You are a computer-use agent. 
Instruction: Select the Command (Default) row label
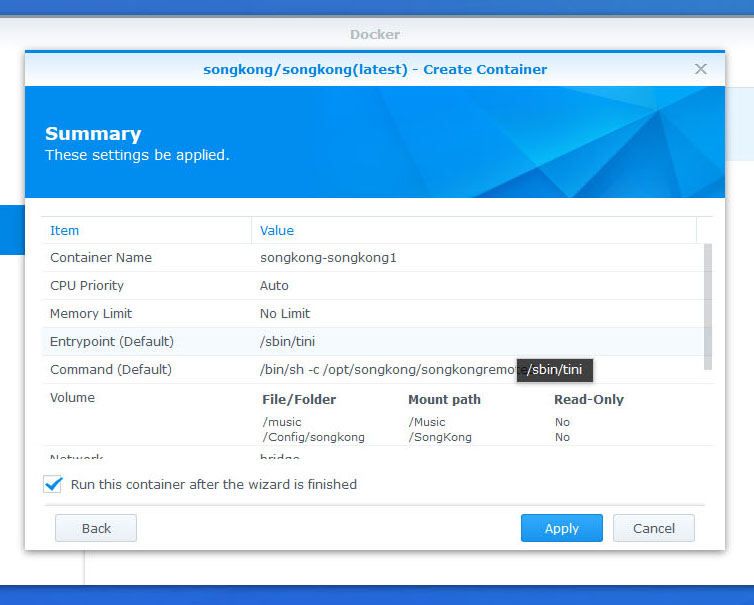(111, 369)
